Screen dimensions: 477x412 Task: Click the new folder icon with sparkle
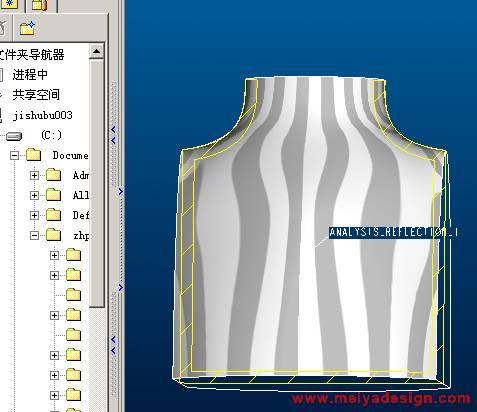coord(27,28)
